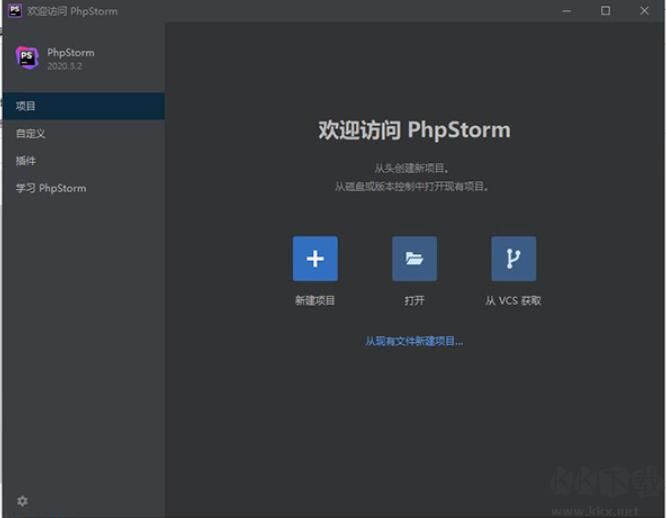
Task: Click the 新建项目 label text
Action: tap(315, 300)
